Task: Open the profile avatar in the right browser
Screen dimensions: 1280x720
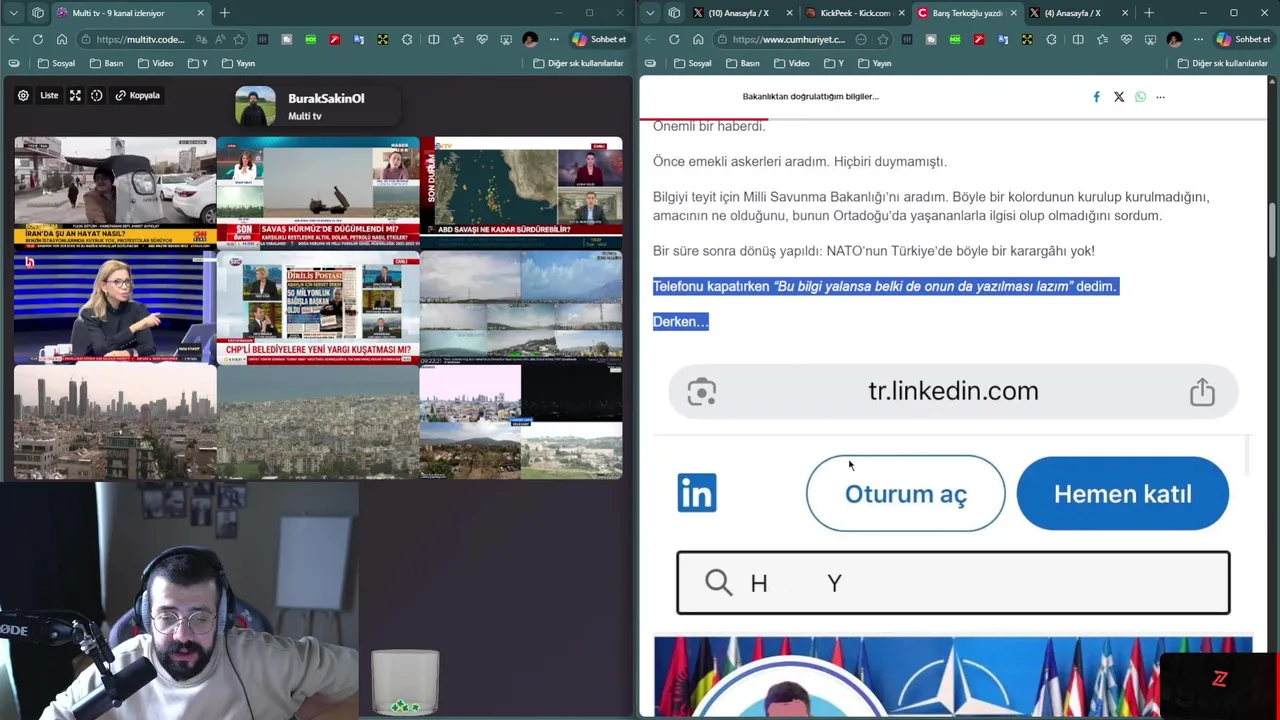Action: (1174, 39)
